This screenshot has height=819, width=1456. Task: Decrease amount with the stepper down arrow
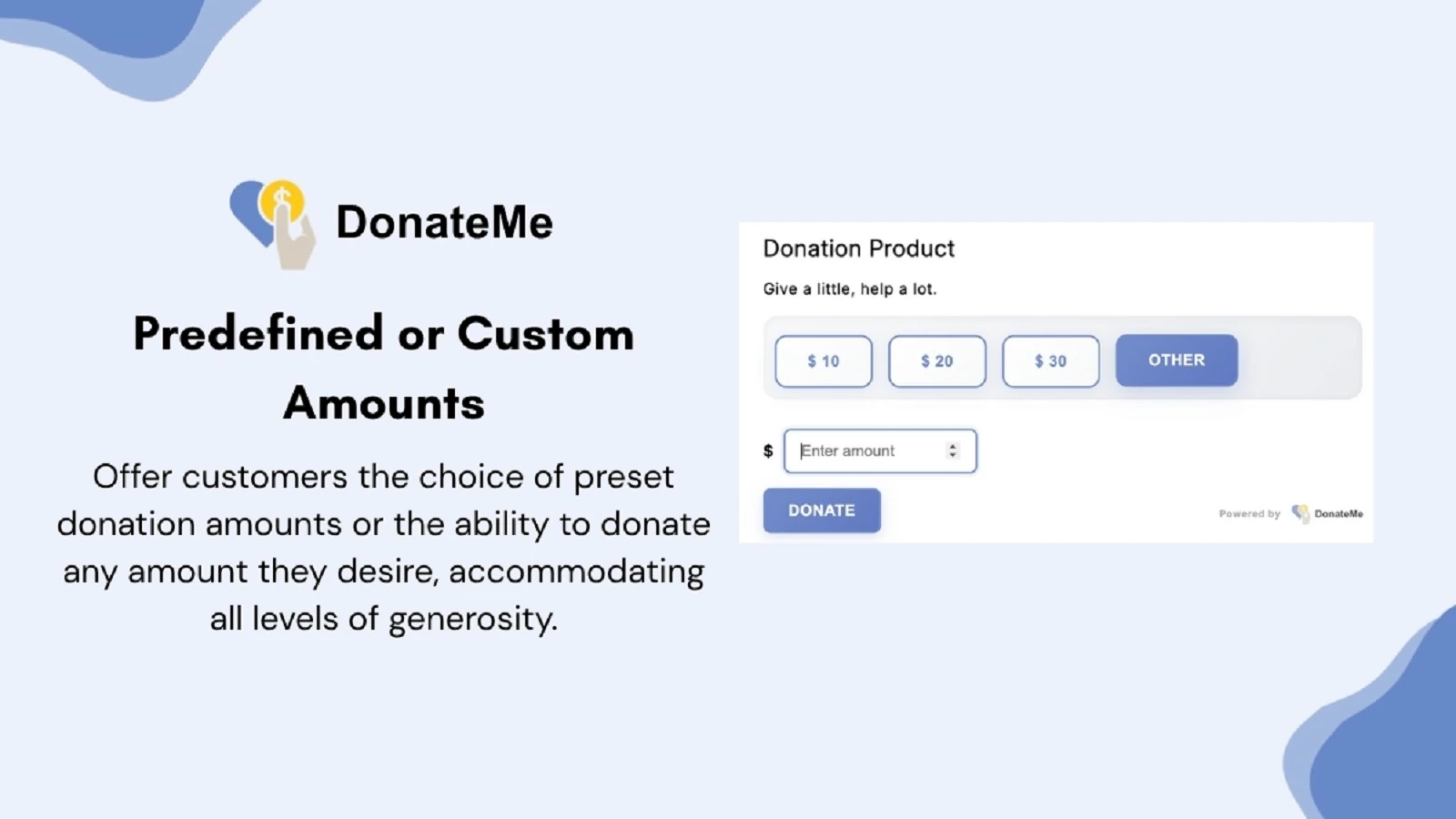[x=953, y=455]
